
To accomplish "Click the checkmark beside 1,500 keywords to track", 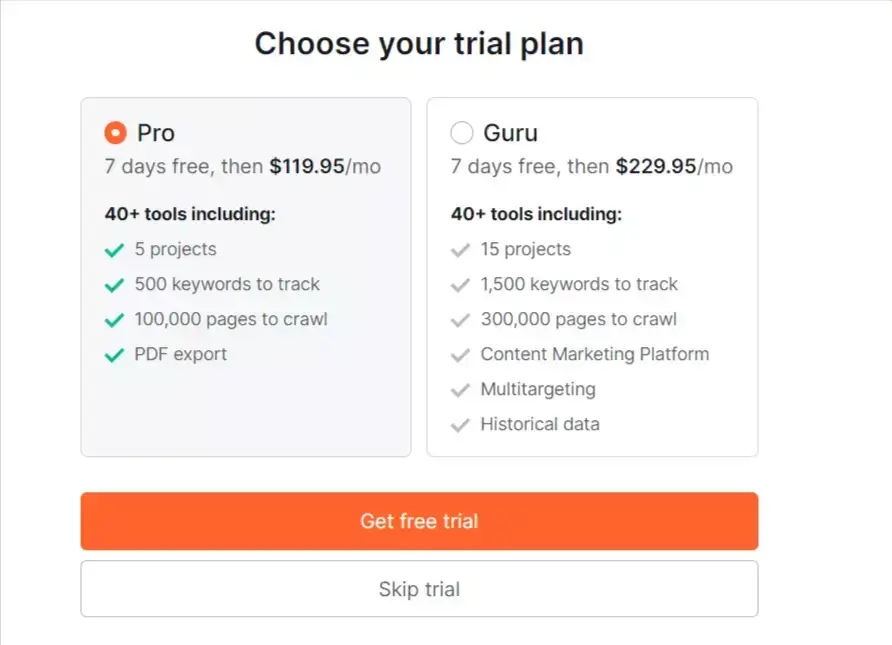I will 461,284.
